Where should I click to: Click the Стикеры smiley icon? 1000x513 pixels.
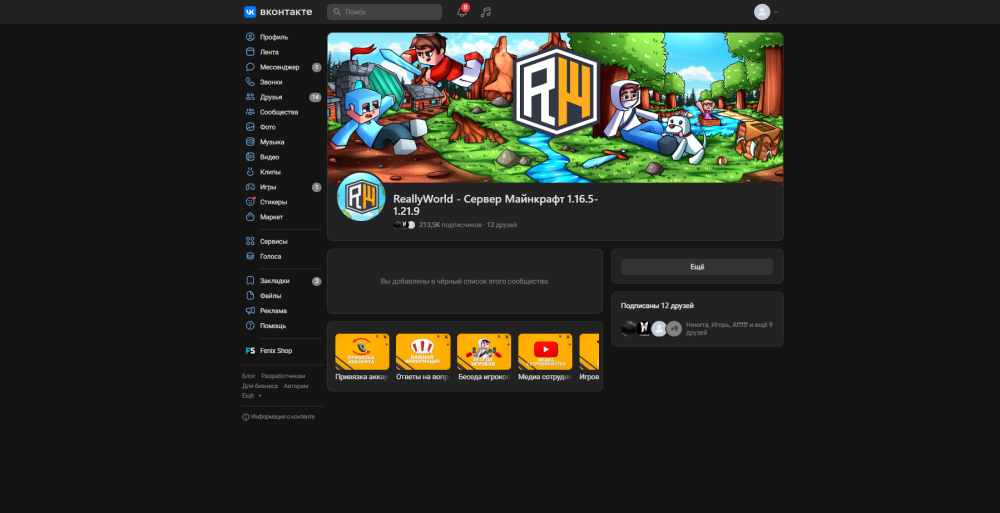[250, 202]
